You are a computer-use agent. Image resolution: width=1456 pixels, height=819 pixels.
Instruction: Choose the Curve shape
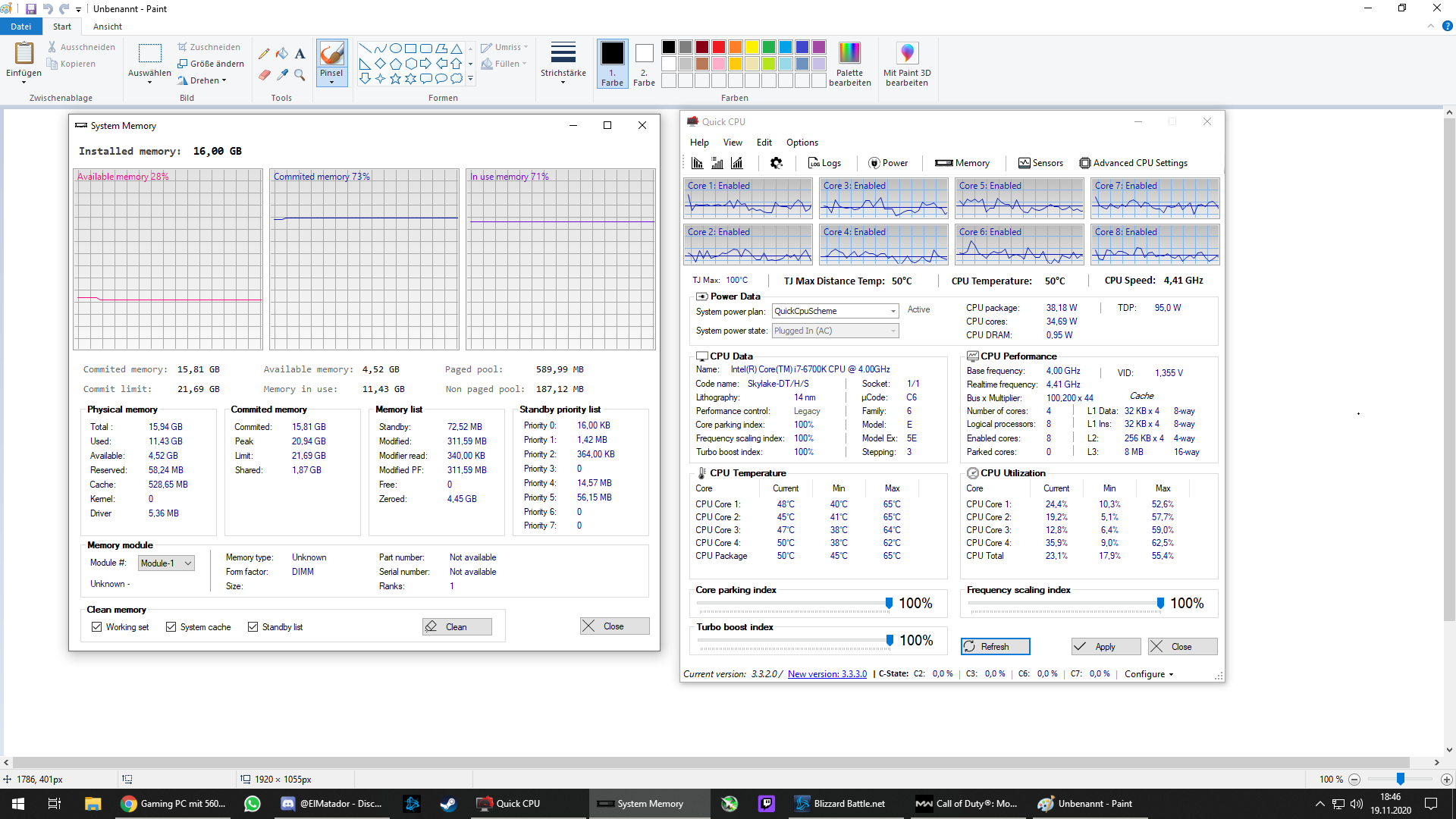coord(380,49)
